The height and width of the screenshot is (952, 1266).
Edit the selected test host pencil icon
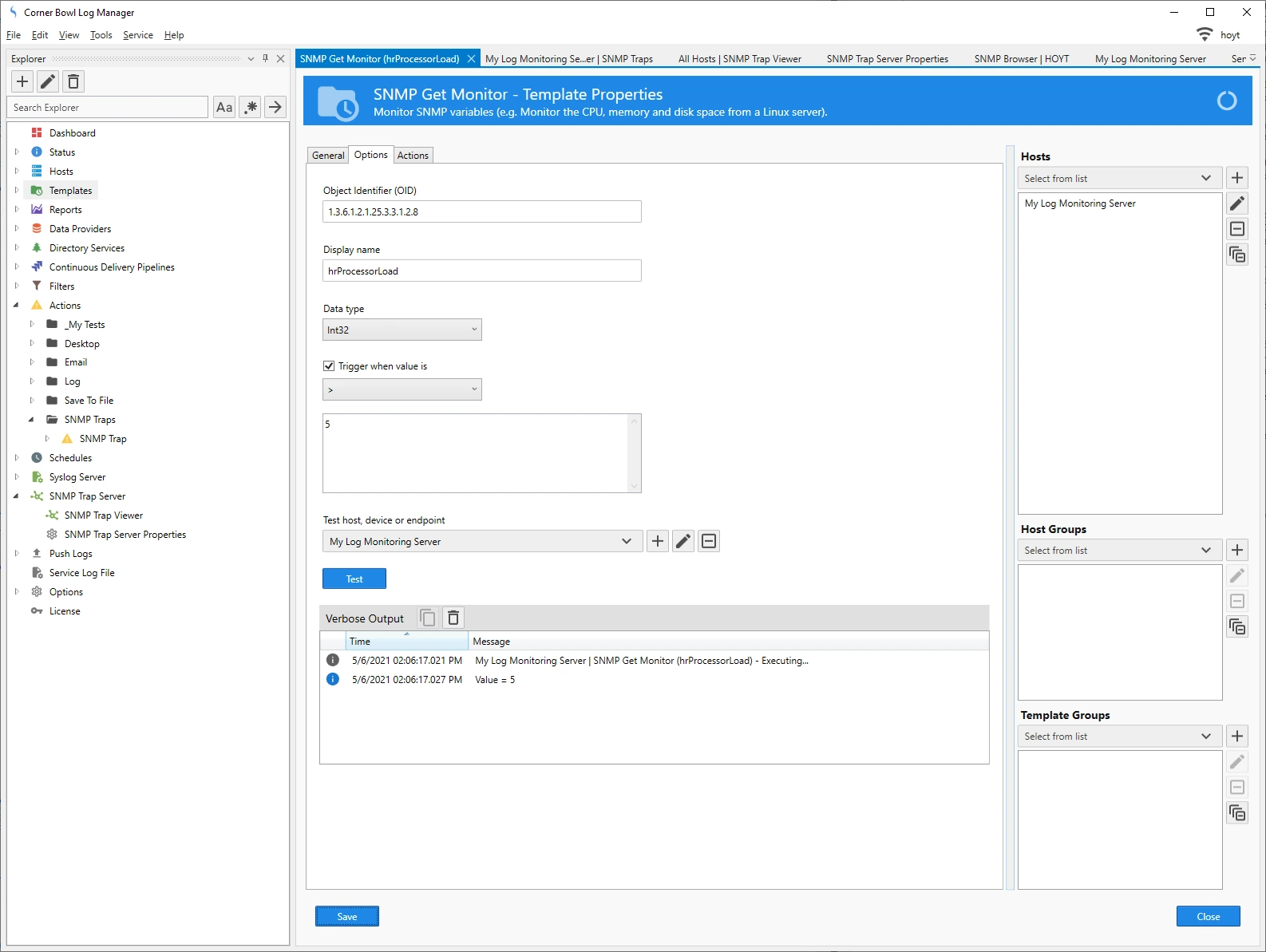683,541
